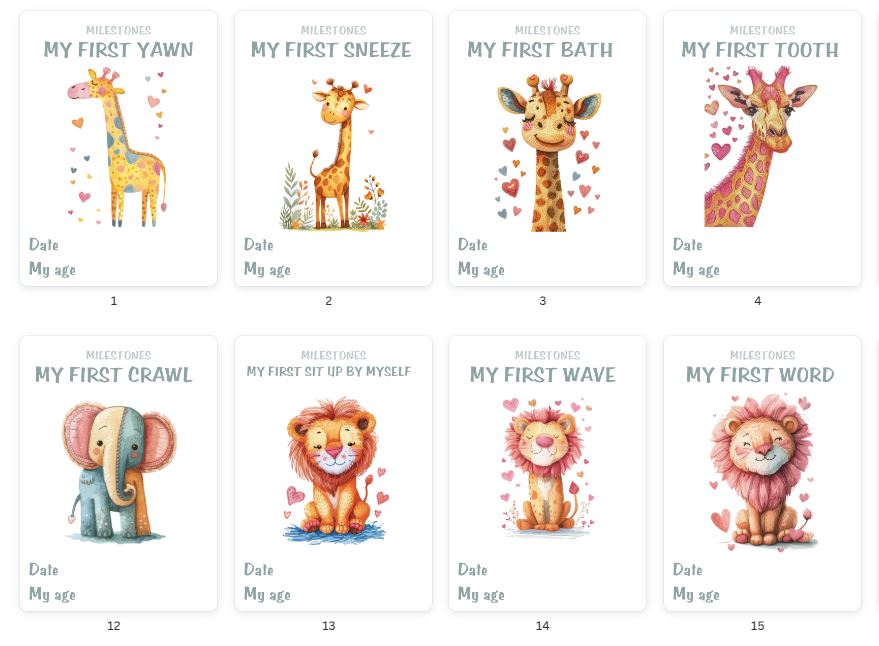Select the My First Sit Up By Myself page

click(333, 473)
